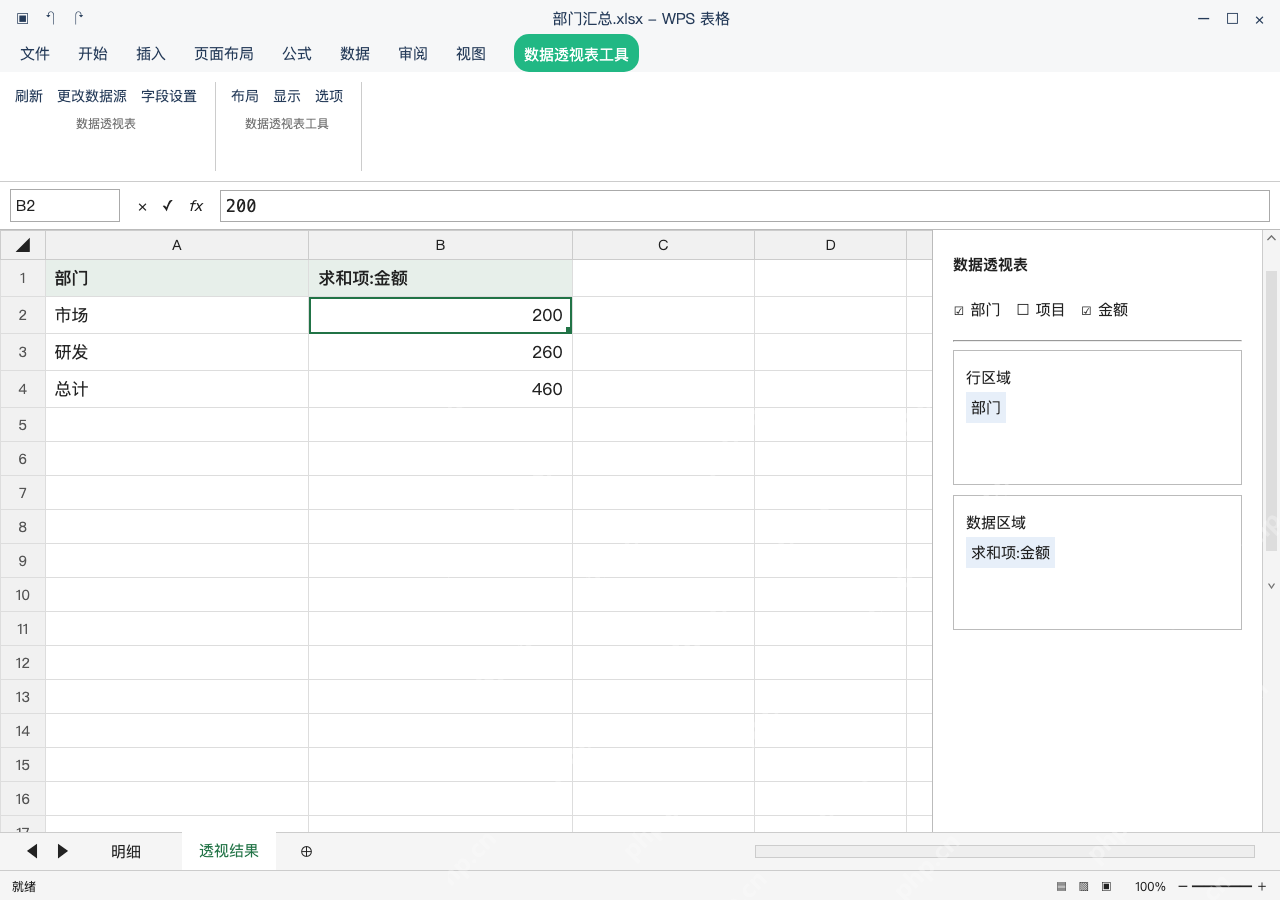Open the 文件 menu

click(35, 54)
